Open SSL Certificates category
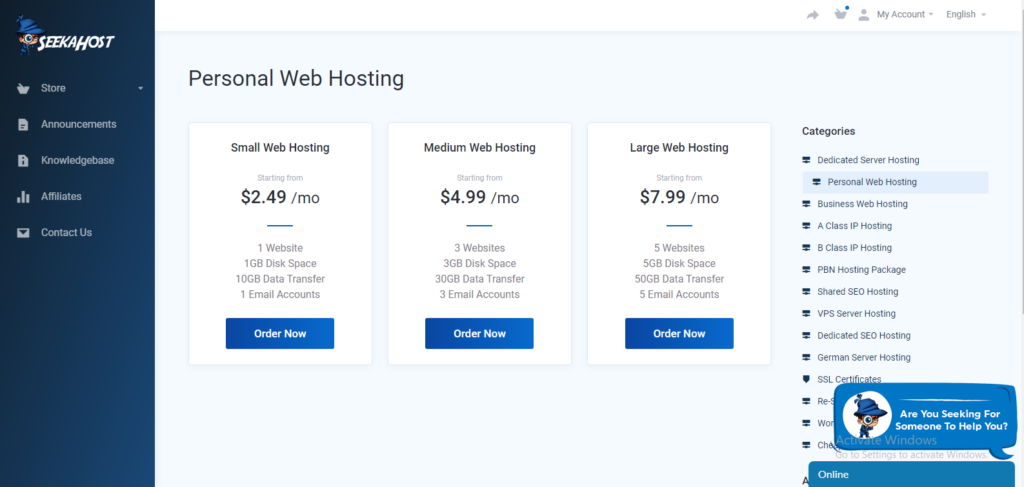1024x487 pixels. click(849, 379)
